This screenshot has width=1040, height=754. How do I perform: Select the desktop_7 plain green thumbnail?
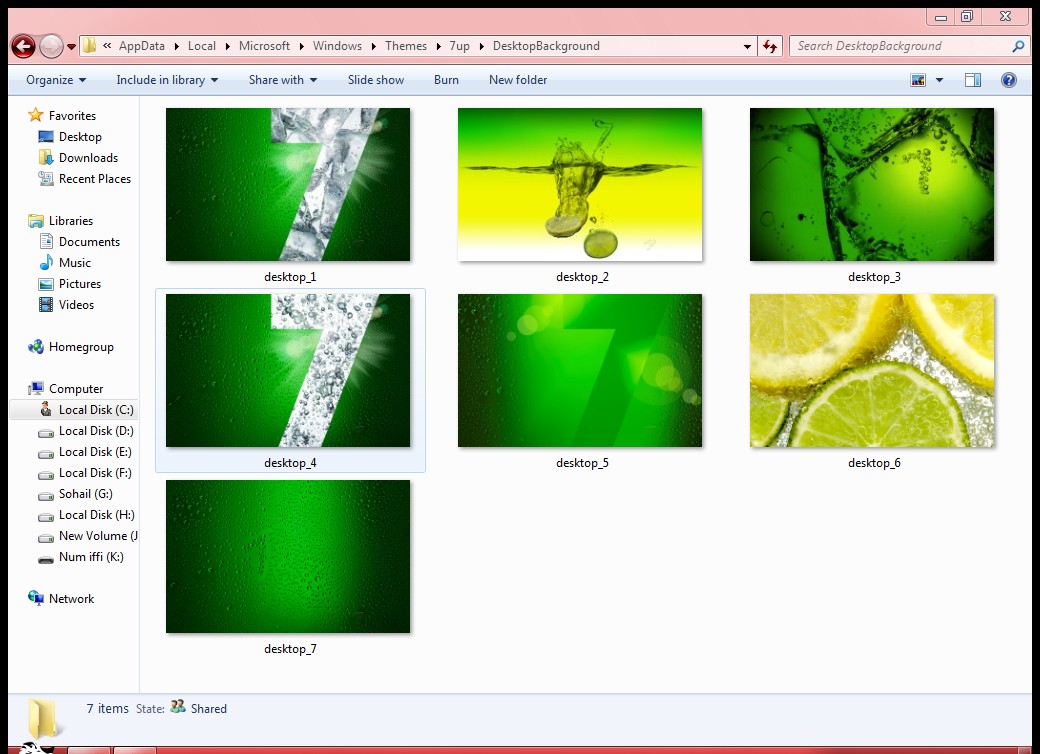point(288,556)
